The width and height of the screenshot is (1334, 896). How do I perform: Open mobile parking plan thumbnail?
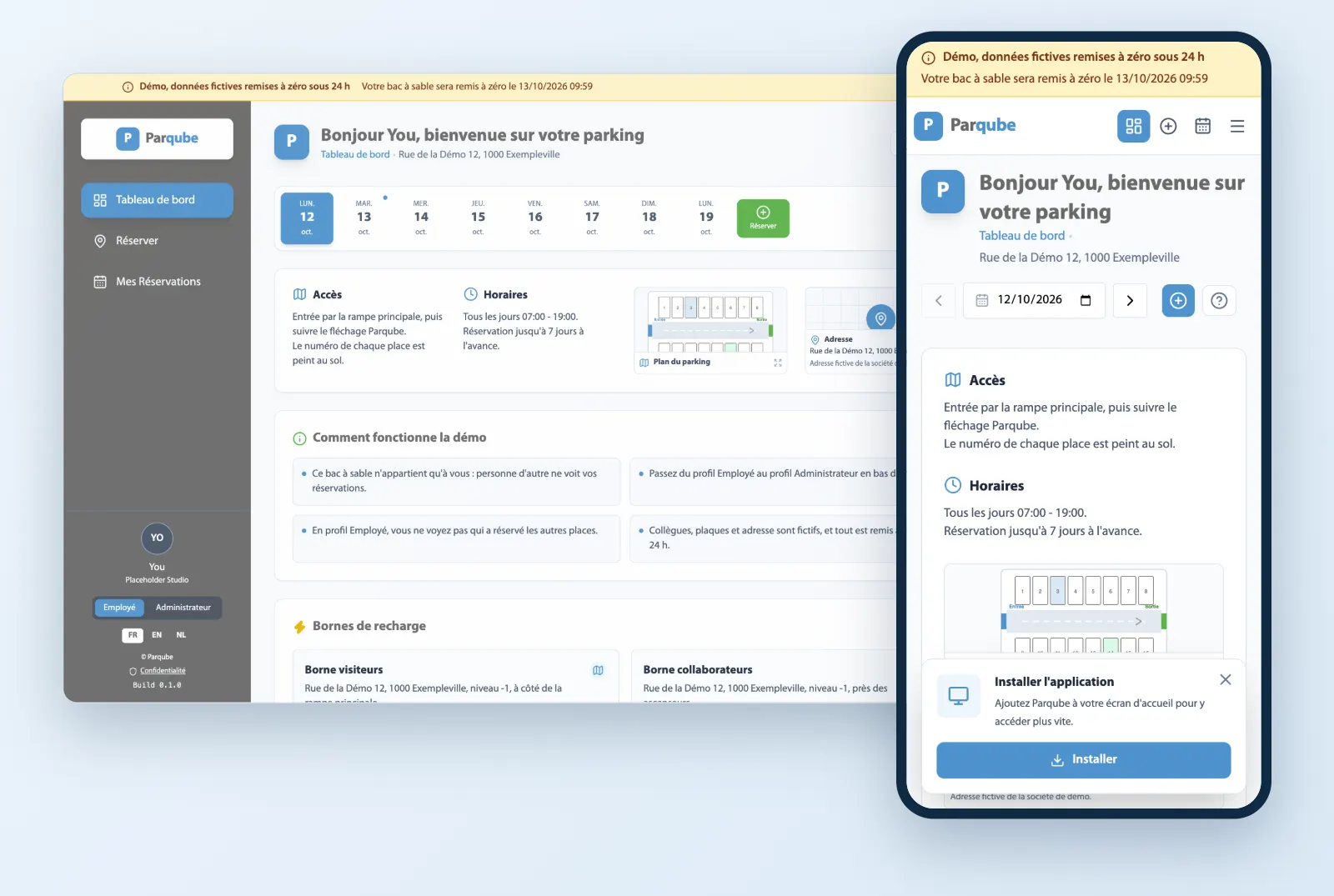click(x=1083, y=610)
